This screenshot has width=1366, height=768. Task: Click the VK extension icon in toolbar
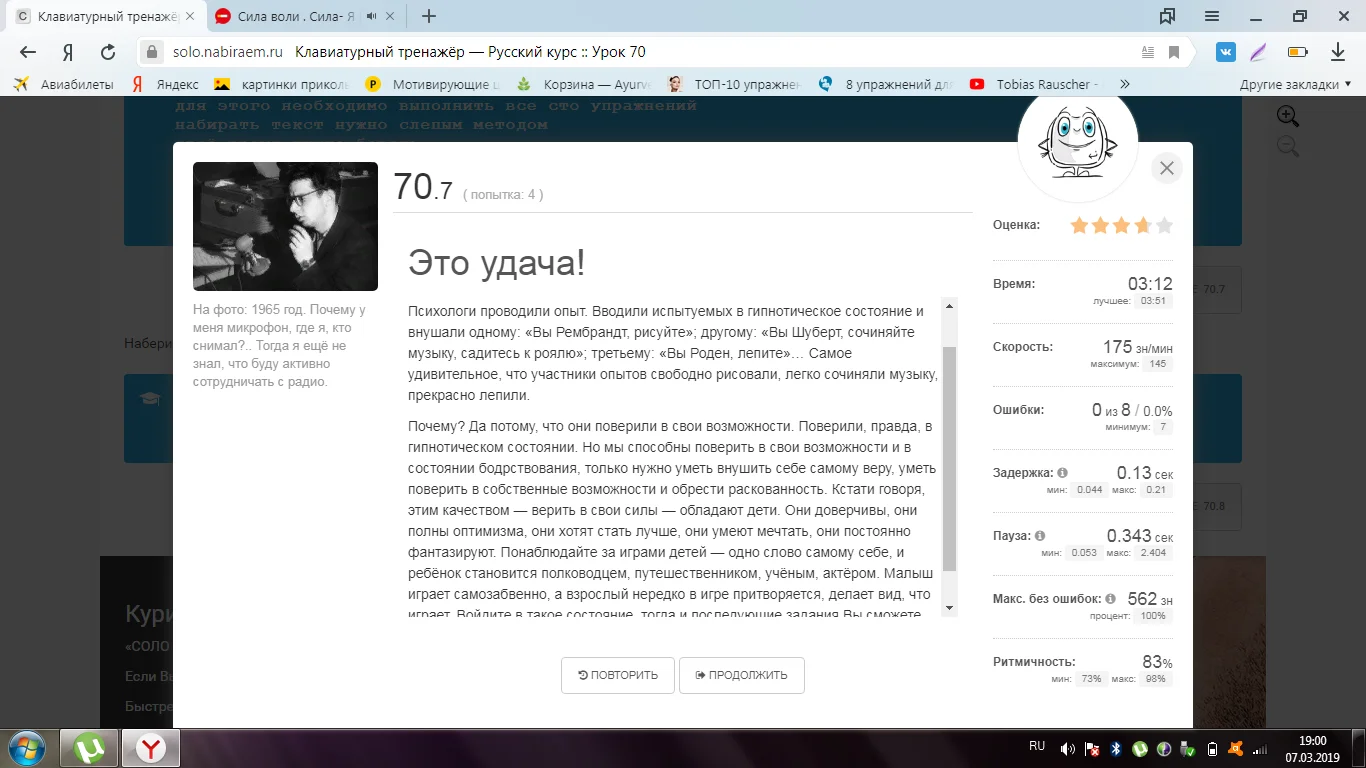[1226, 52]
